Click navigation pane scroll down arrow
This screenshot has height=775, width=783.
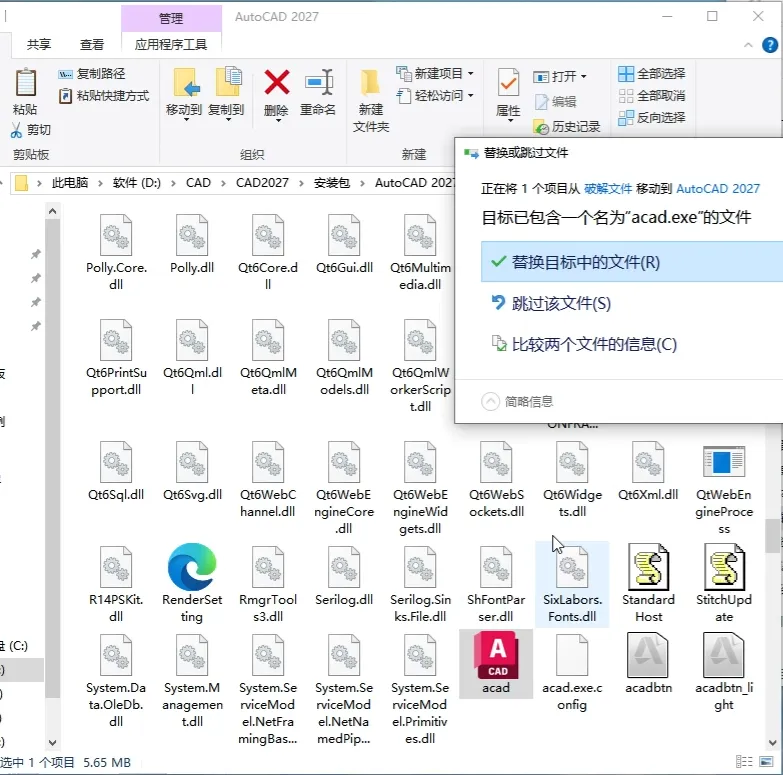pos(52,743)
